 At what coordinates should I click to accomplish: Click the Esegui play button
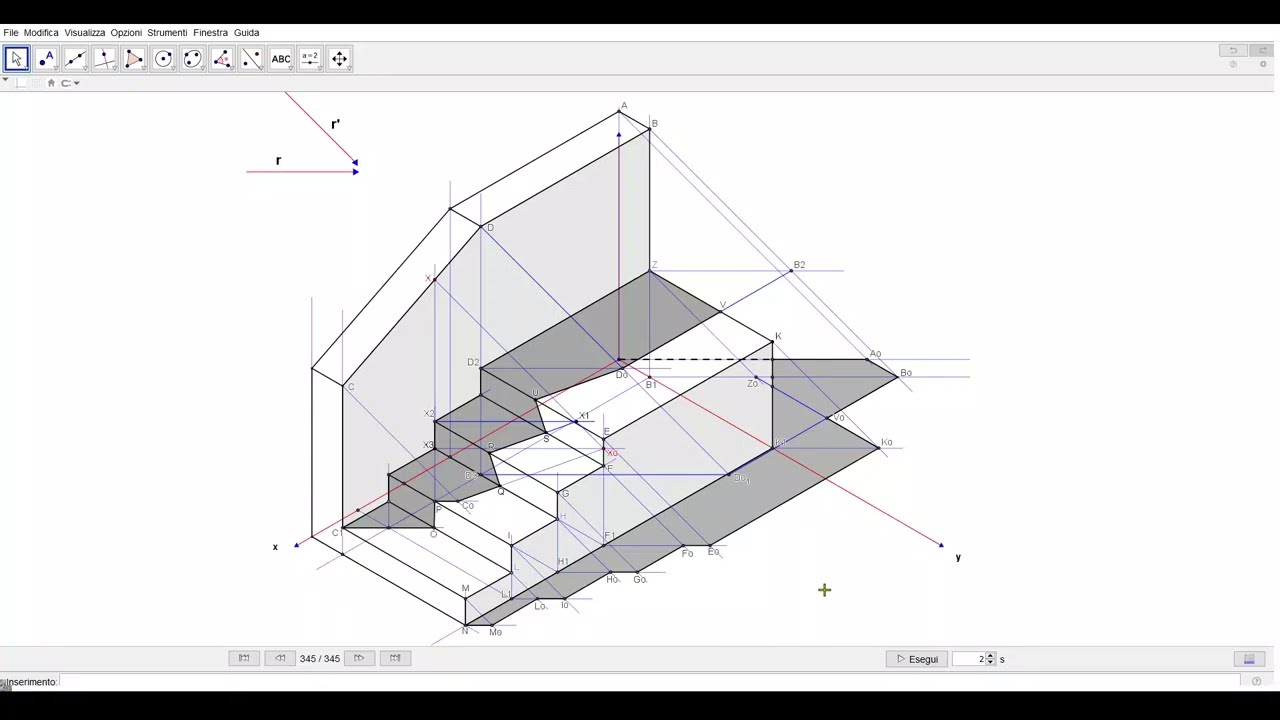(x=917, y=659)
